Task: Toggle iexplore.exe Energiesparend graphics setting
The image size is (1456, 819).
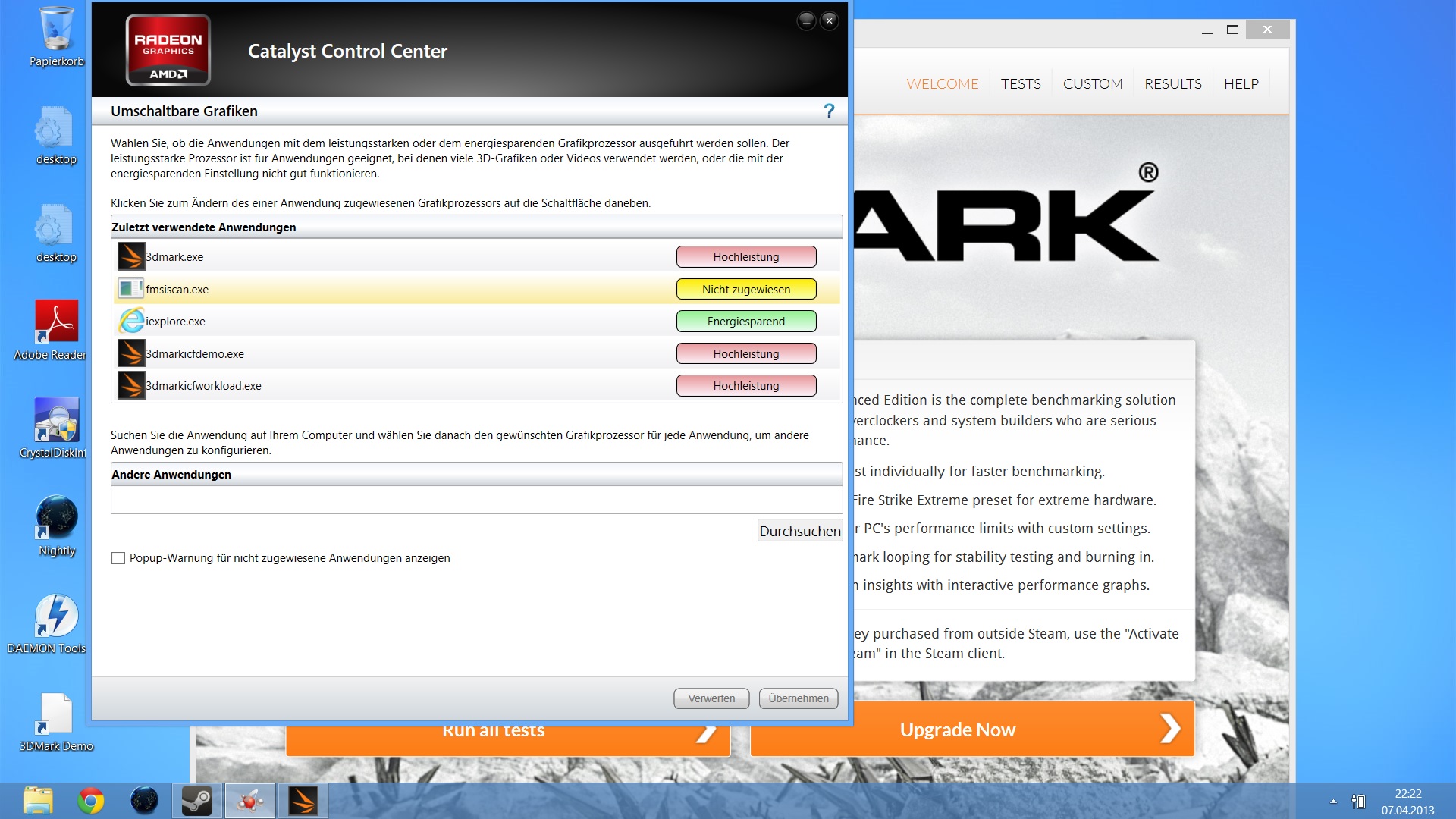Action: click(745, 322)
